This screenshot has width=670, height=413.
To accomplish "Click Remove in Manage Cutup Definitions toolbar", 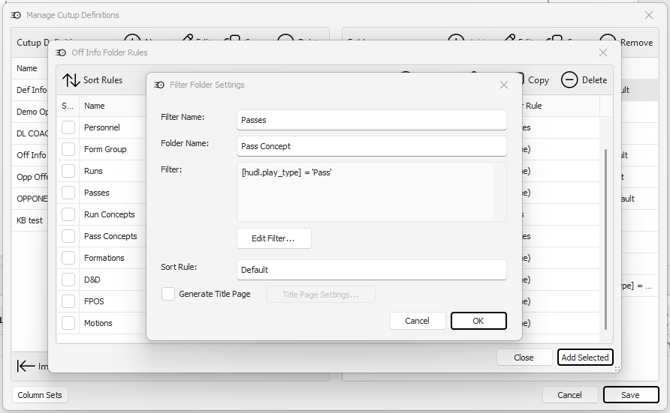I will pos(637,43).
